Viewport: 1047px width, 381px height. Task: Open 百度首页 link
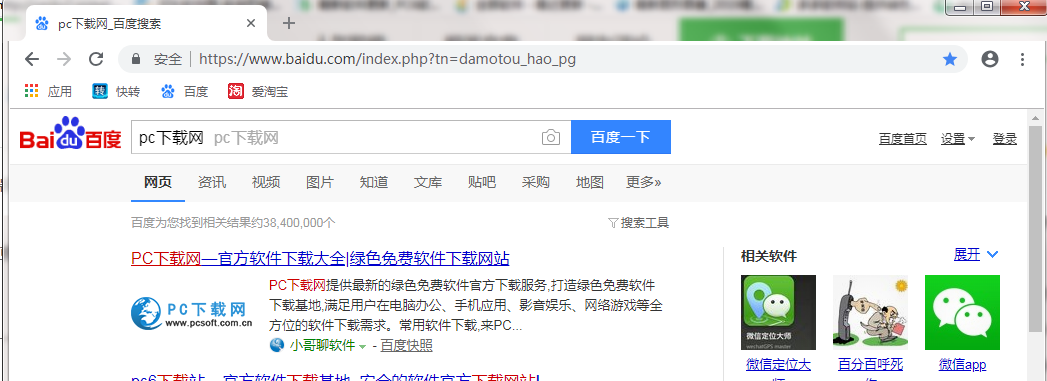point(903,139)
